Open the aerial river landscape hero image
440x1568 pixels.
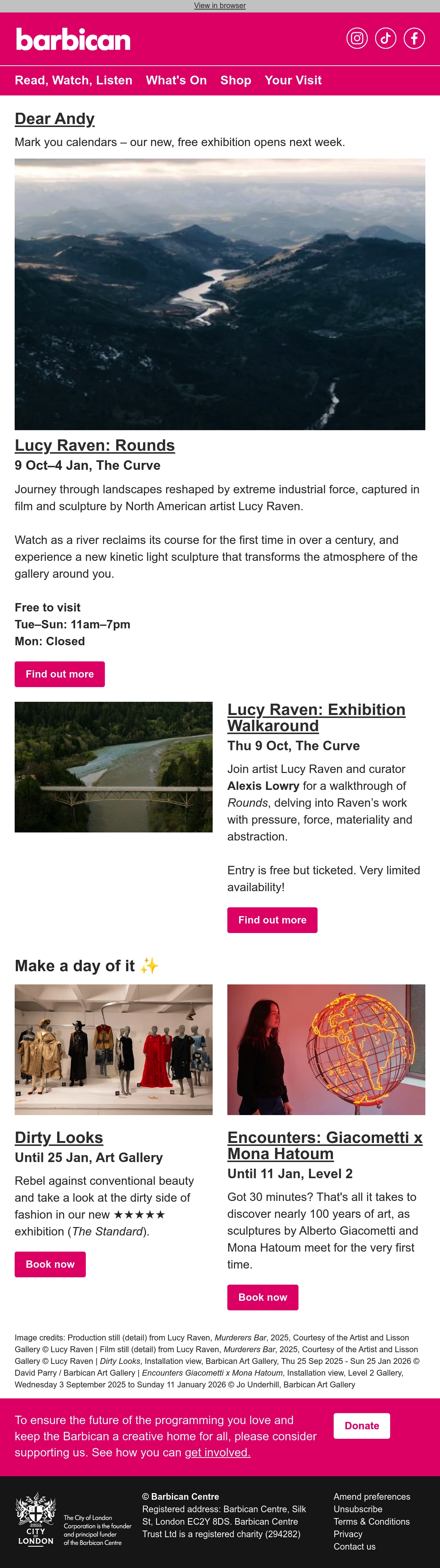(x=220, y=295)
